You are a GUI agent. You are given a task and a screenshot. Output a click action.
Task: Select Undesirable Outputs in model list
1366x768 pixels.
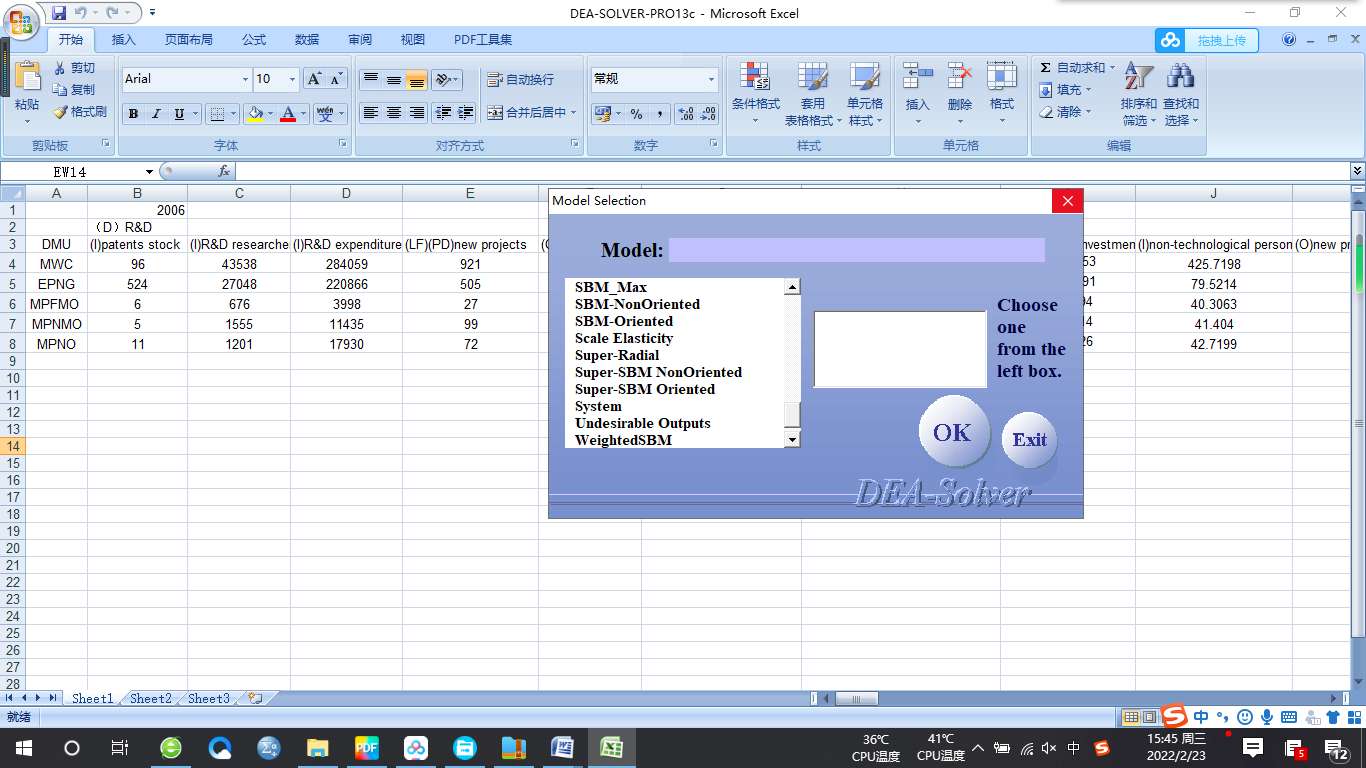(643, 423)
